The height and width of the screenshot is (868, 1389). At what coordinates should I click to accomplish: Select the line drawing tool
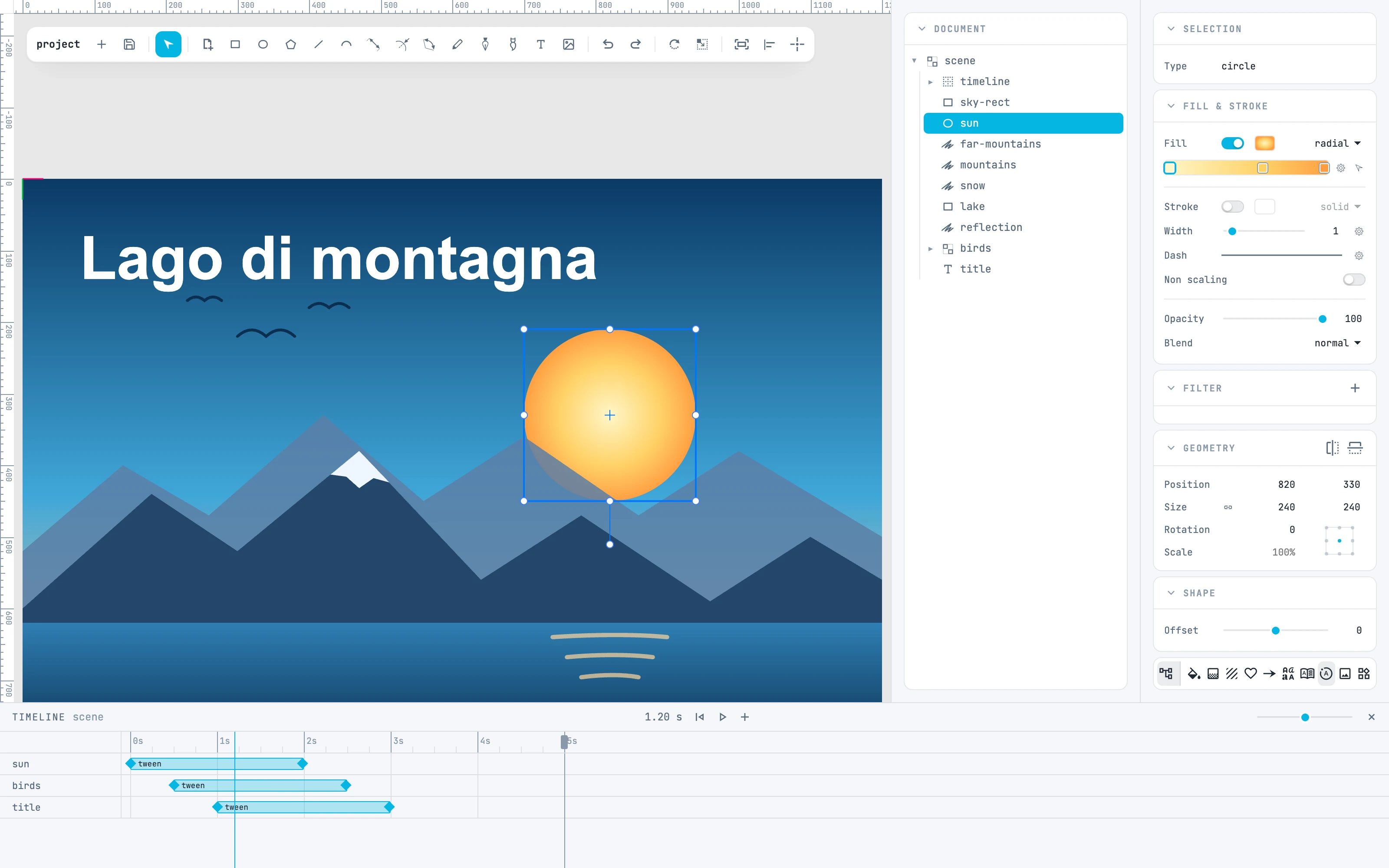pos(319,44)
